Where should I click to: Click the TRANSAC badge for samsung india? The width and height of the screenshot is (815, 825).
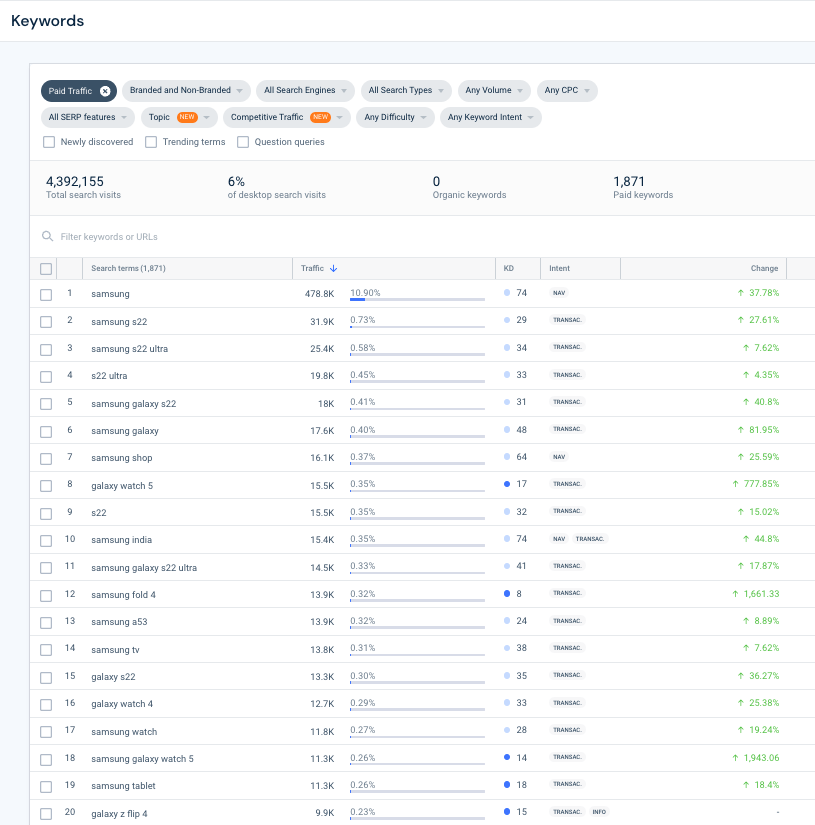click(x=590, y=539)
